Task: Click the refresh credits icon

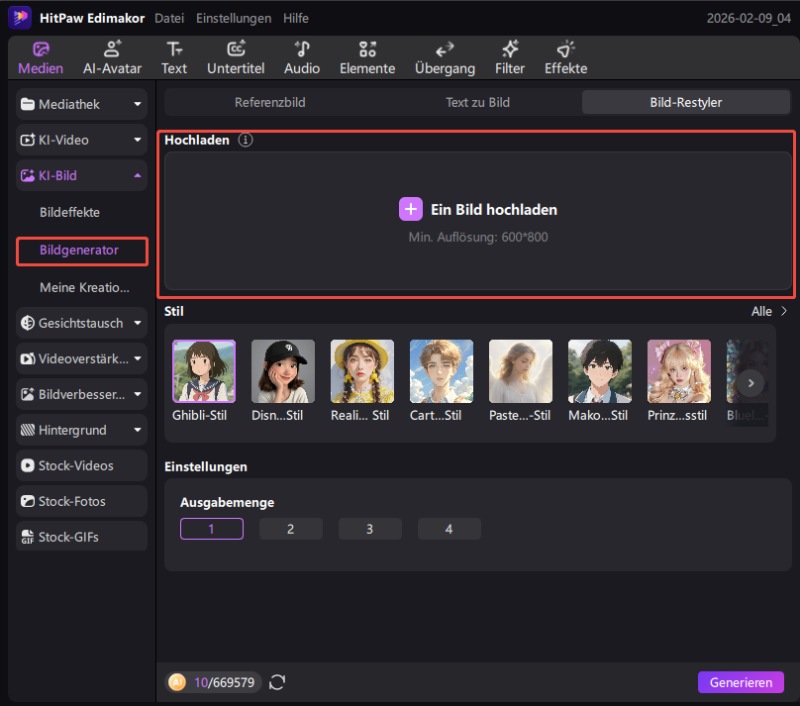Action: pyautogui.click(x=277, y=682)
